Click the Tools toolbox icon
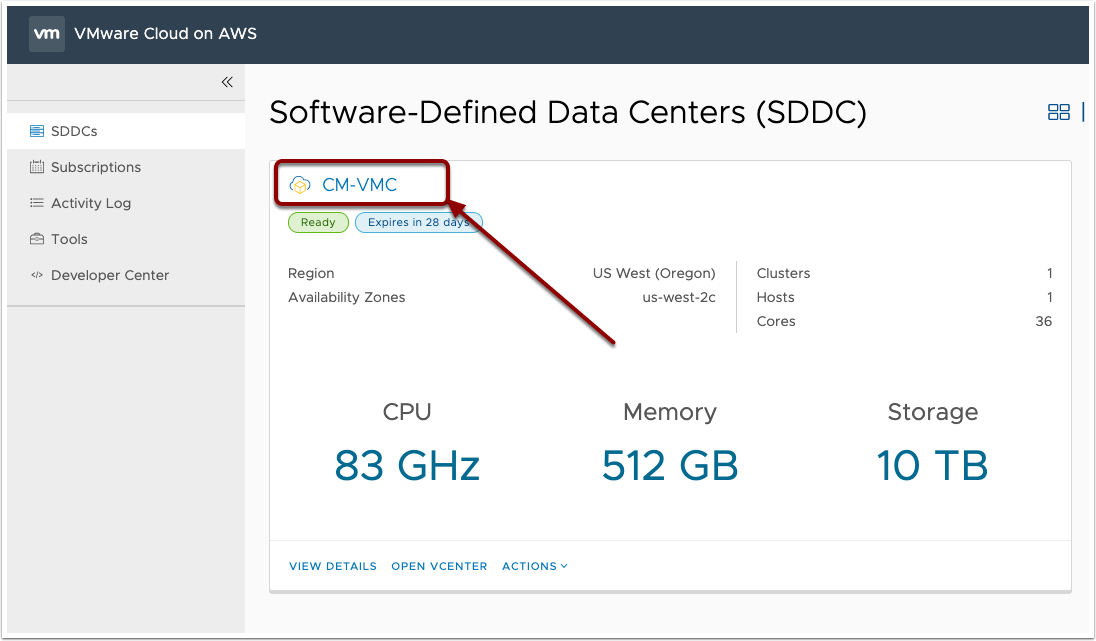The image size is (1096, 641). coord(37,239)
